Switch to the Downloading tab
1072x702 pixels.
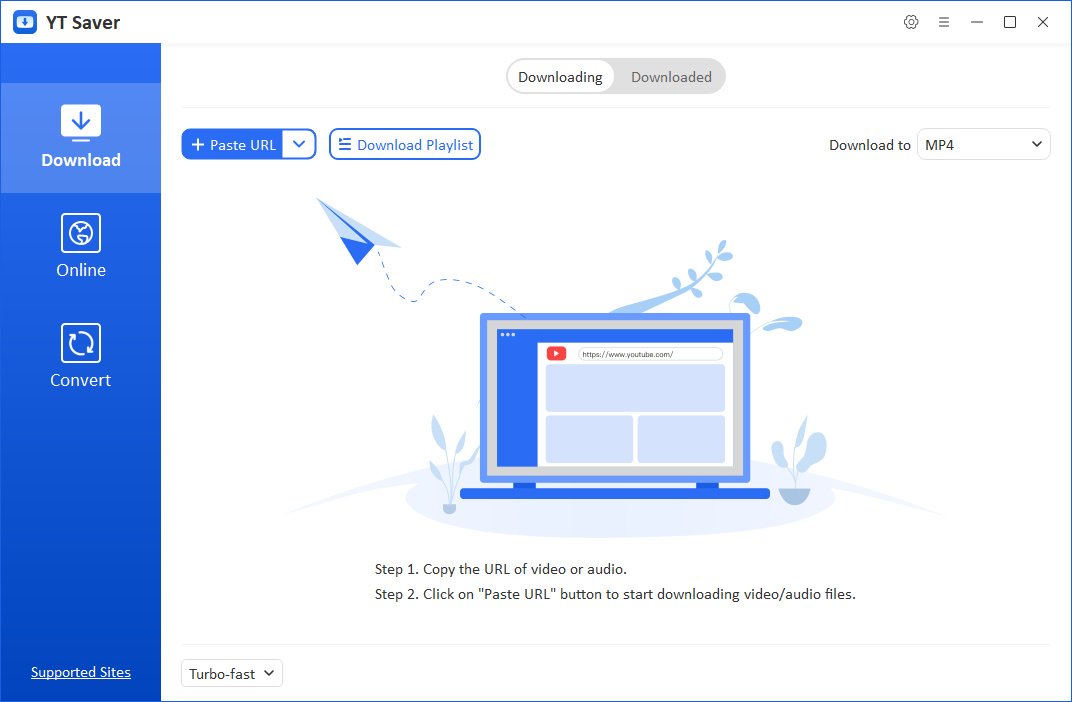click(560, 77)
